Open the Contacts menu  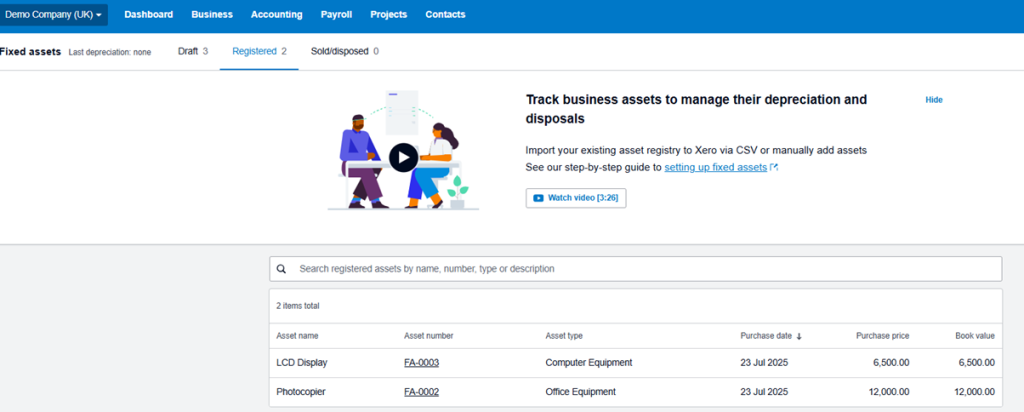click(x=445, y=15)
